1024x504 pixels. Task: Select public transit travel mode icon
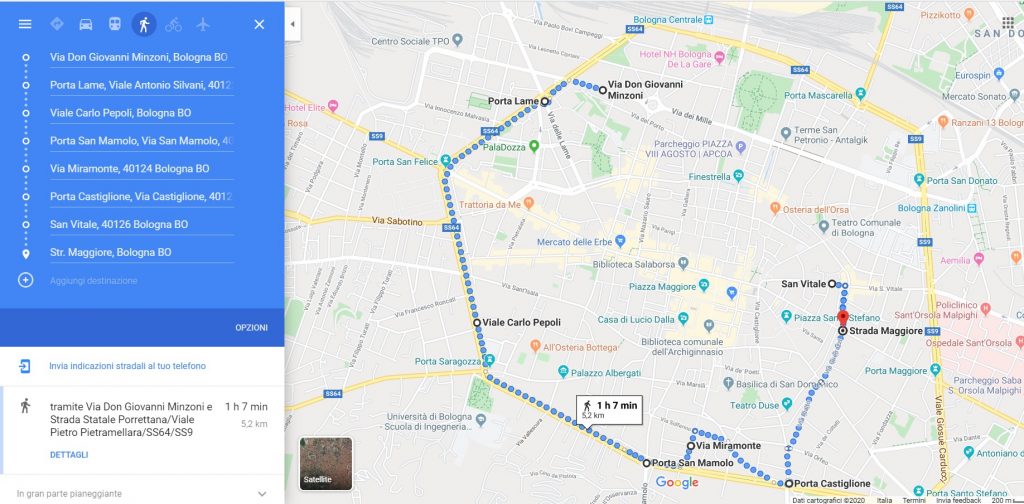click(115, 24)
